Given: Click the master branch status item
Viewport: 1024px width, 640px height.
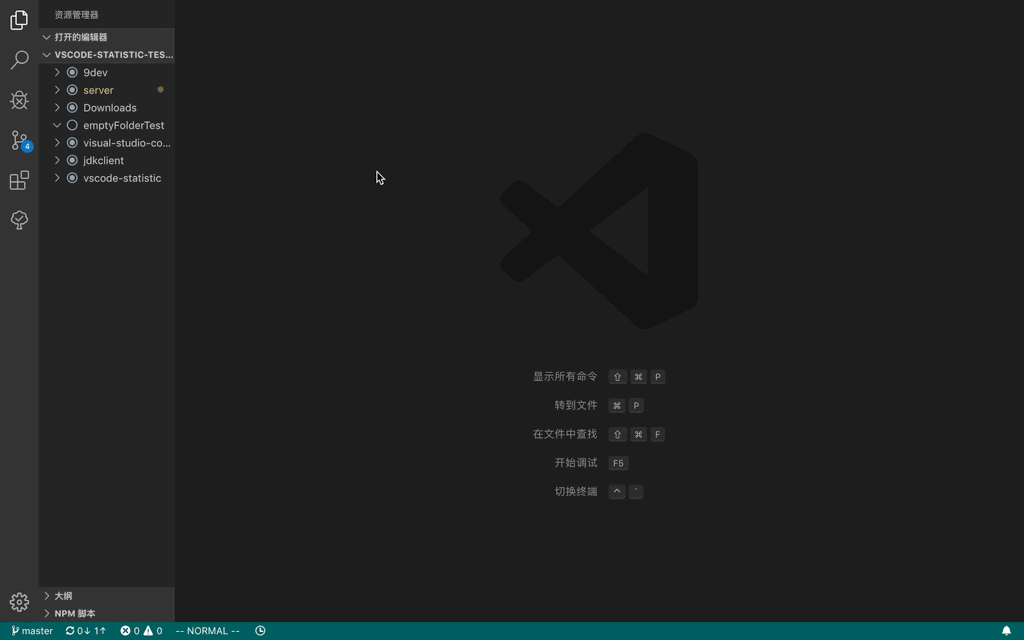Looking at the screenshot, I should pyautogui.click(x=32, y=631).
